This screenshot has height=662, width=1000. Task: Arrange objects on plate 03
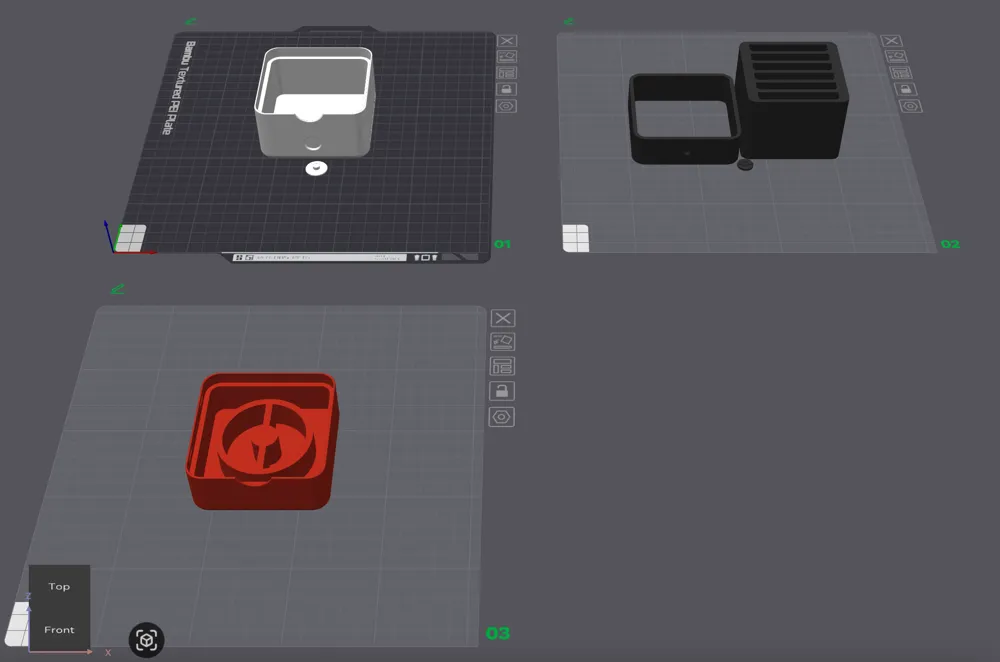[x=502, y=367]
